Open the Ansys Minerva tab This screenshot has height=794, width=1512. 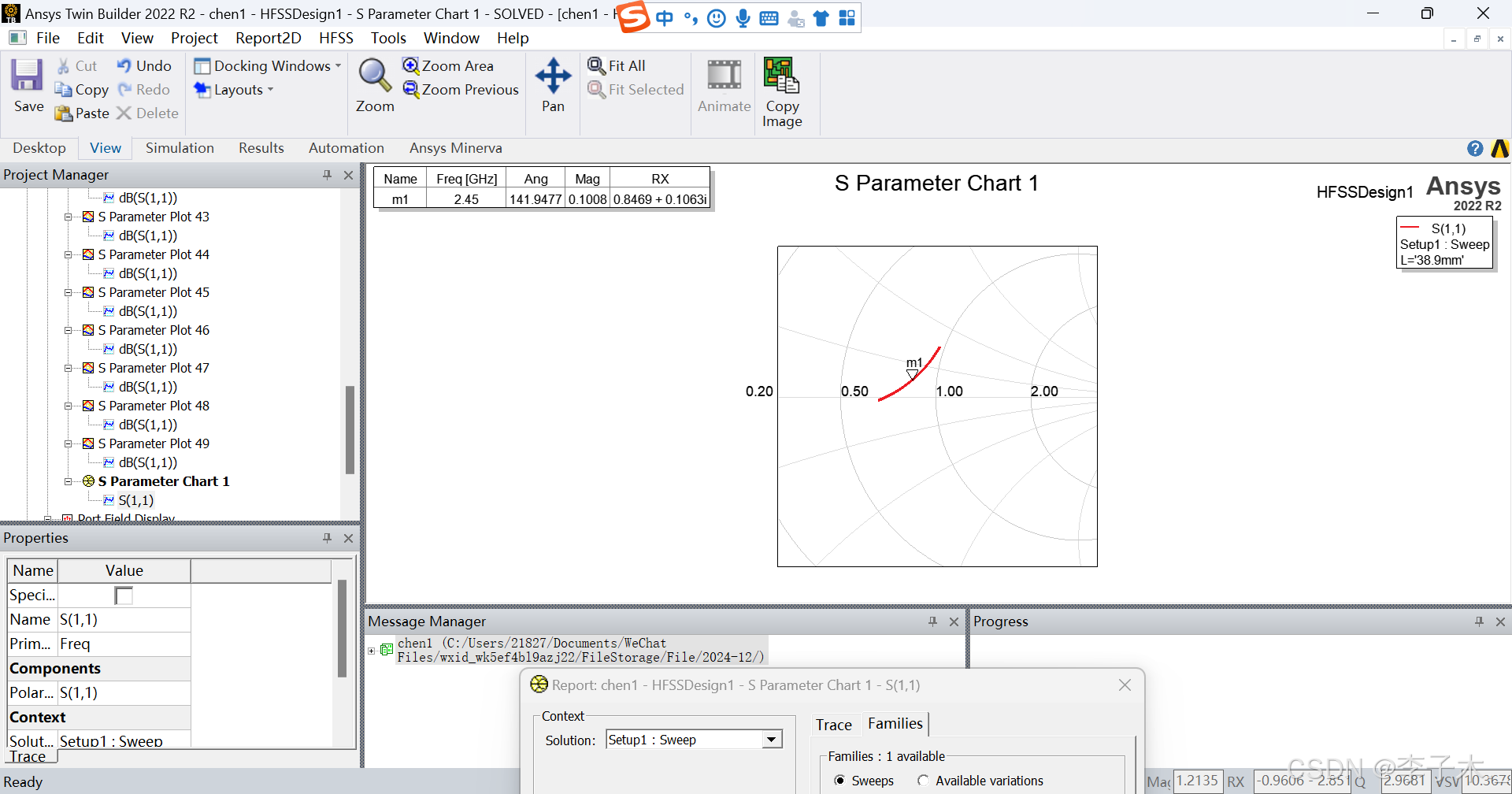[455, 148]
